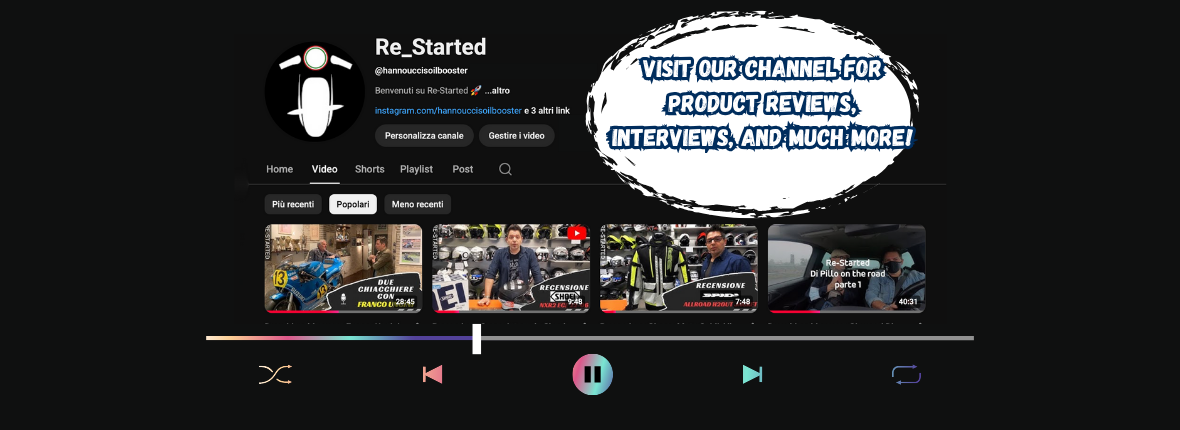Skip to next track
Viewport: 1180px width, 430px height.
(x=752, y=375)
